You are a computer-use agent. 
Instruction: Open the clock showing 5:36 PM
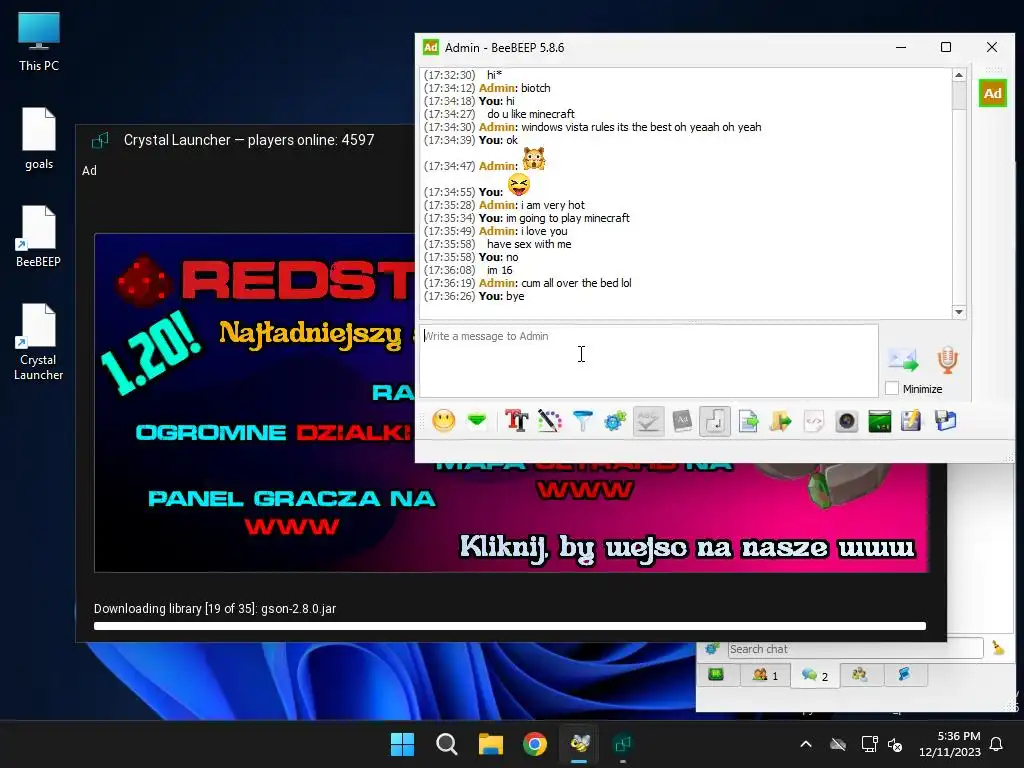click(950, 744)
